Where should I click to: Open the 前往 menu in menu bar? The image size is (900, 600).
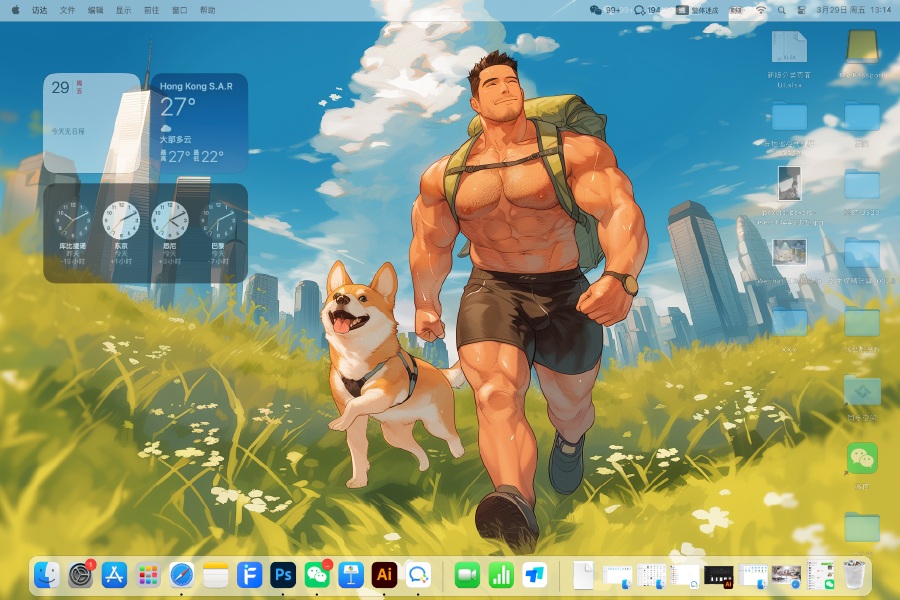[x=151, y=9]
